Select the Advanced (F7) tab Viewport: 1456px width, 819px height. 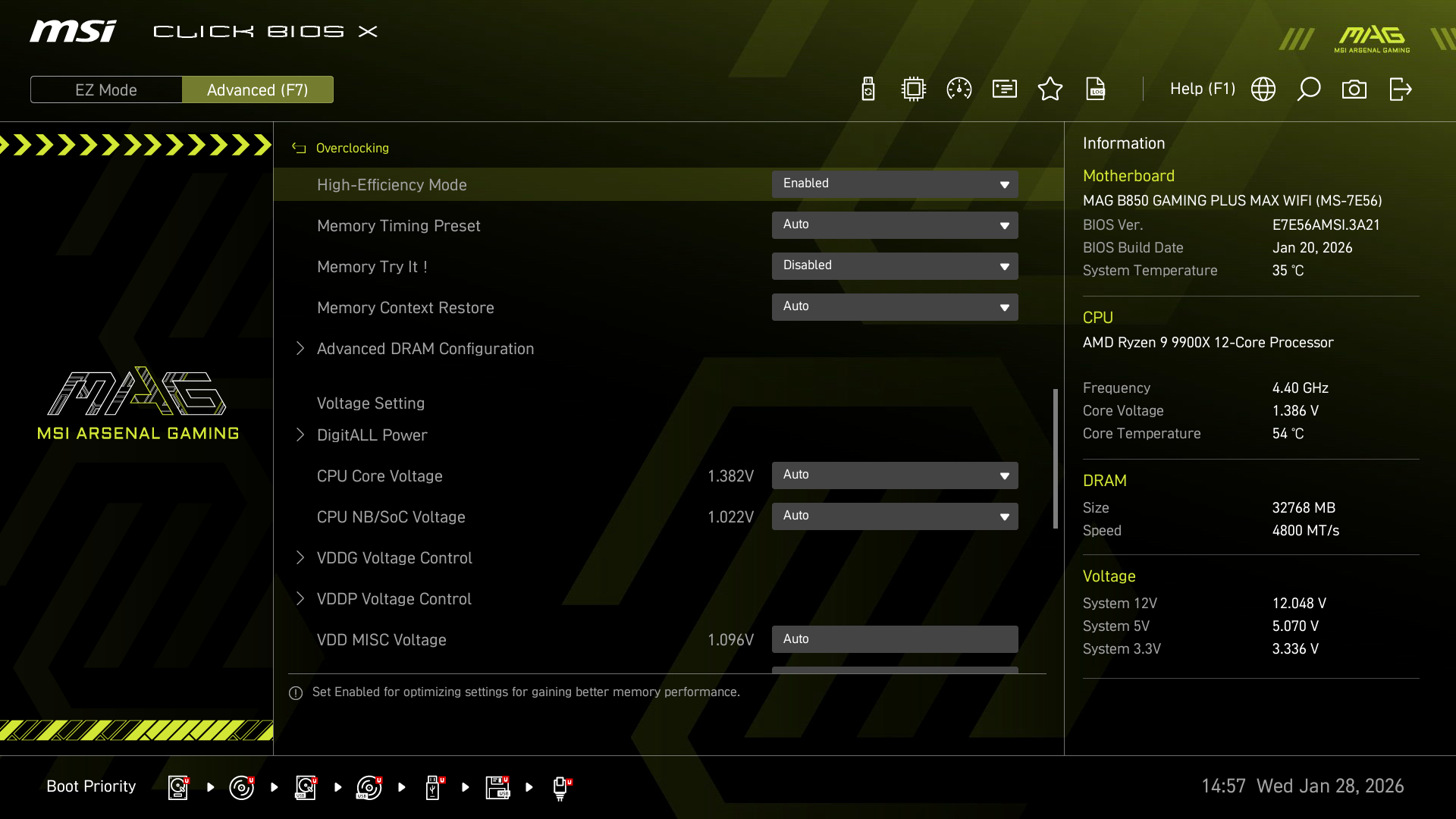258,90
